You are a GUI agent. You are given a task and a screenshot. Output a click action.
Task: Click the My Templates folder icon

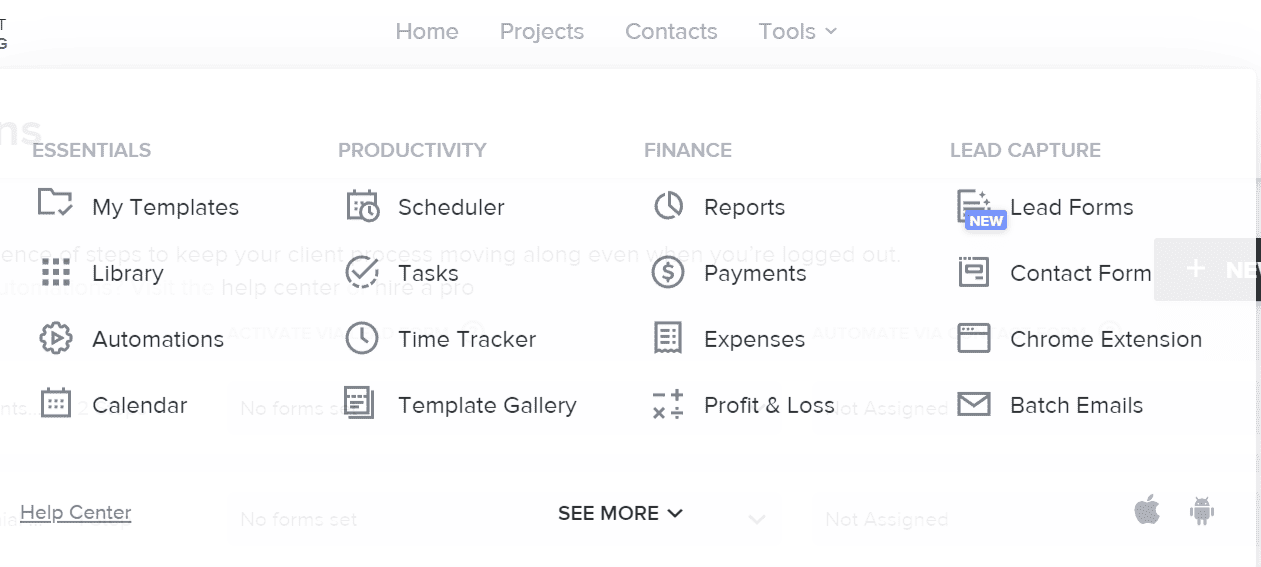(x=55, y=203)
